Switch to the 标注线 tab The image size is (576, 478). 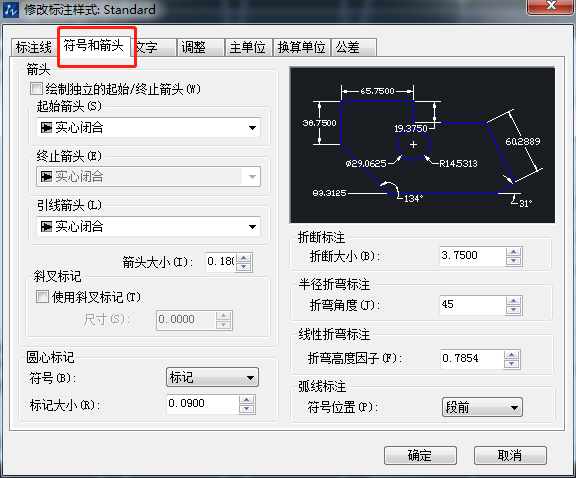click(34, 47)
